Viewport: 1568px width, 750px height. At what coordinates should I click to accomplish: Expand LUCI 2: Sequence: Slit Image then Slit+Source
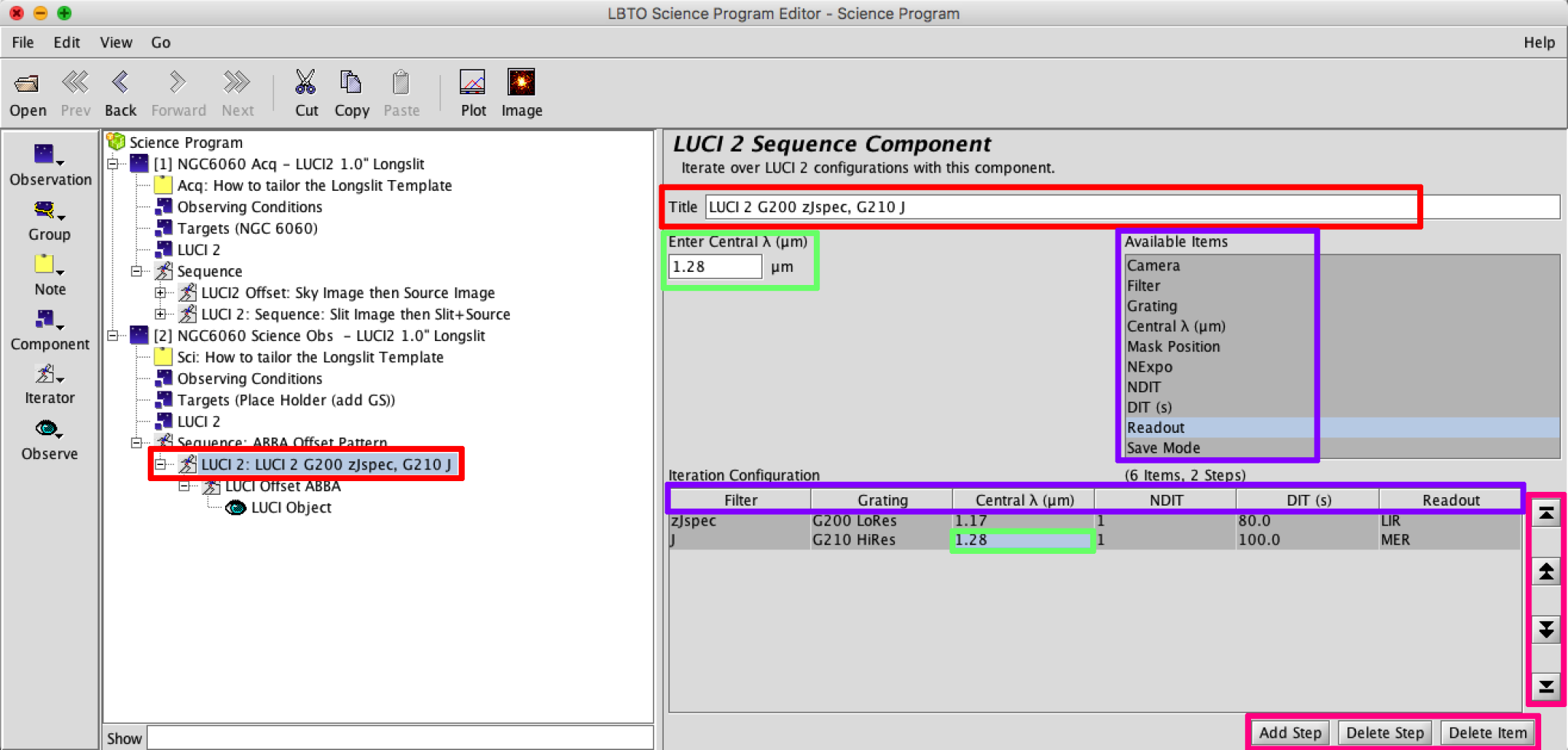tap(161, 314)
